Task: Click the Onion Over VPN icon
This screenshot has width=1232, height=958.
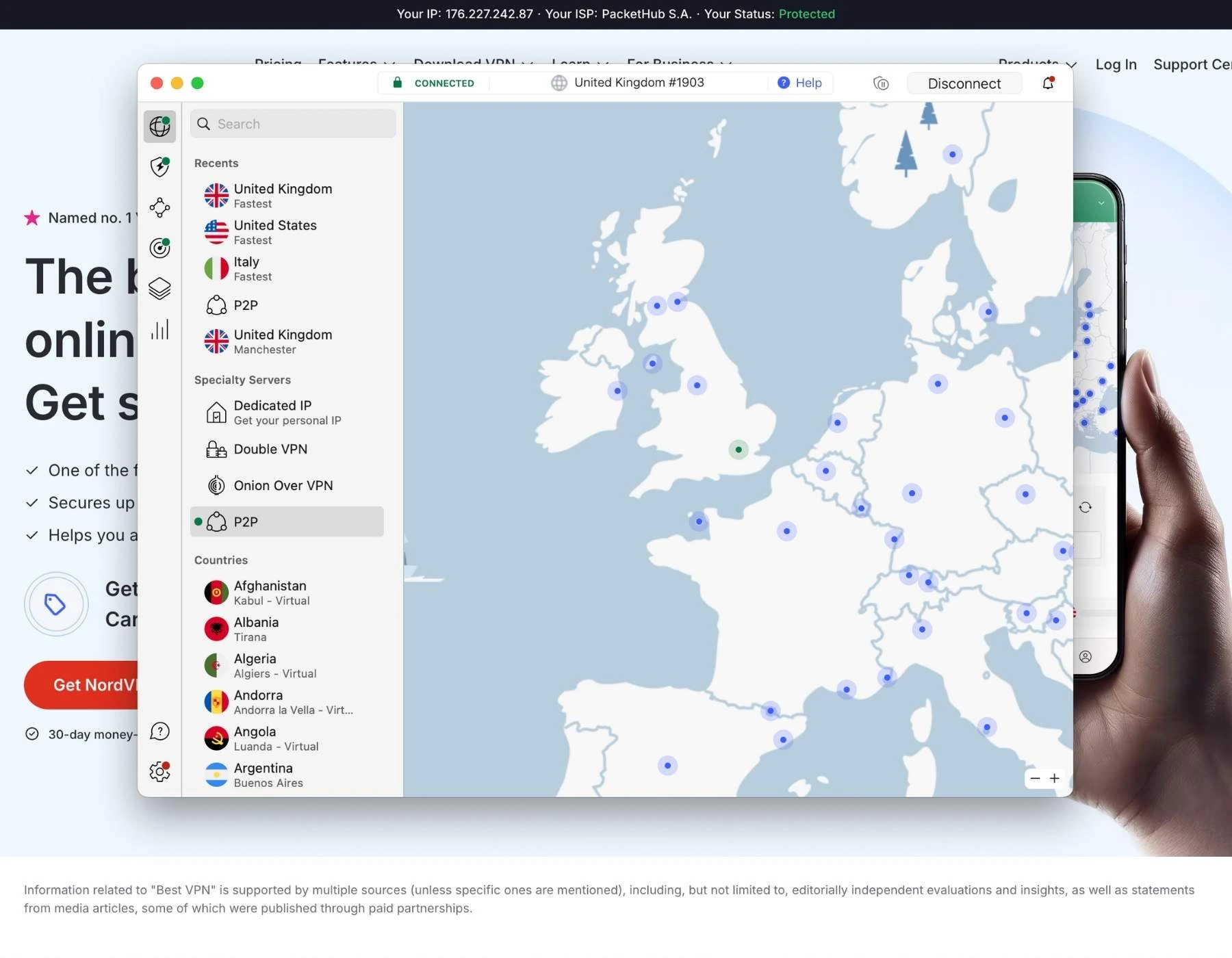Action: pyautogui.click(x=216, y=486)
